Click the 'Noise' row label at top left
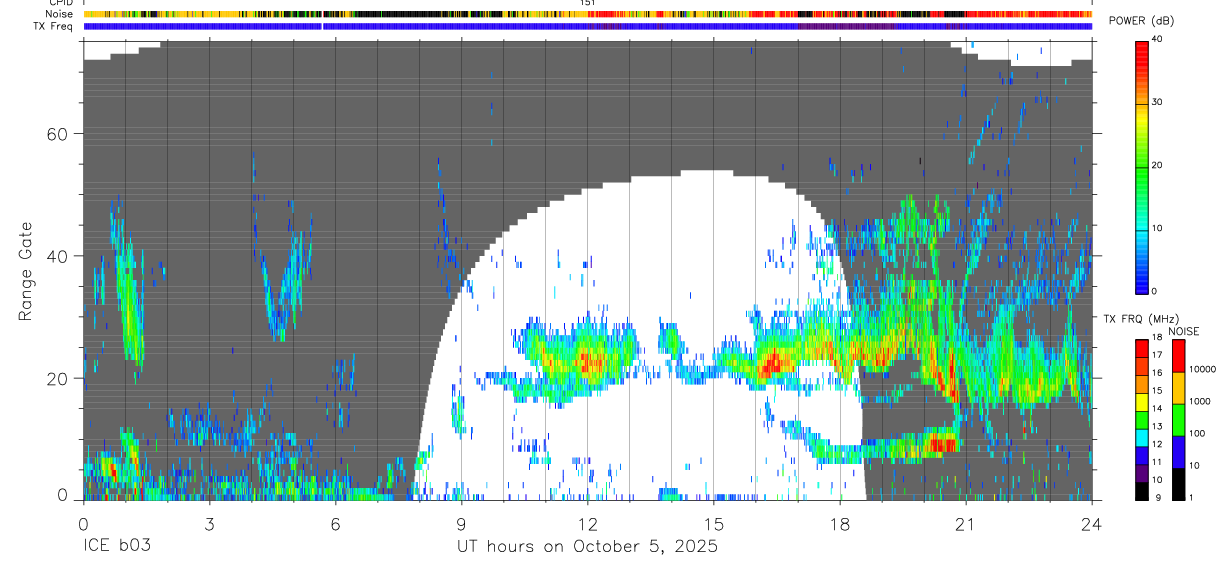Viewport: 1228px width, 567px height. click(x=60, y=15)
